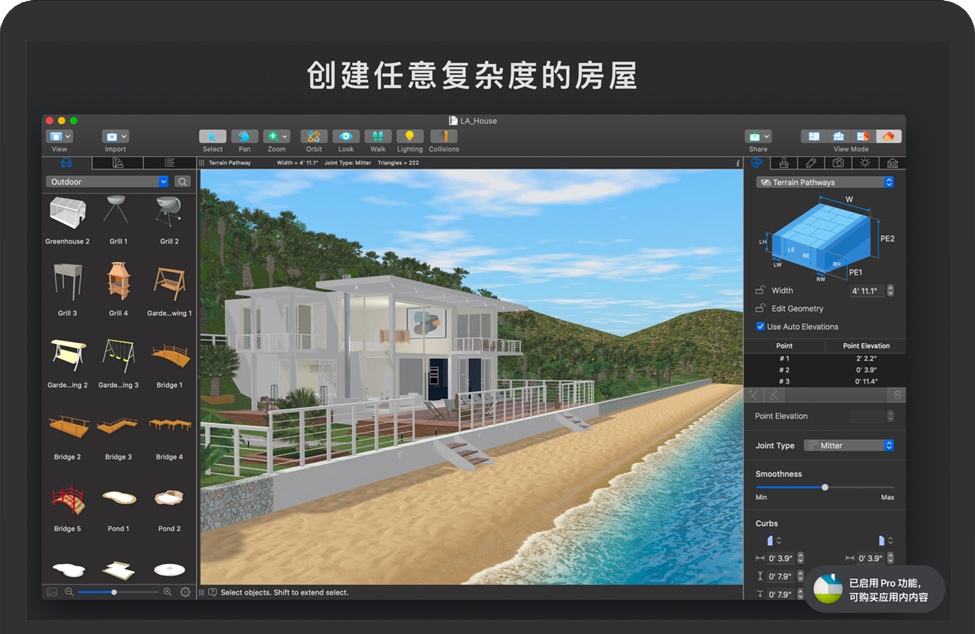Click the info icon on the 3D view header

pos(737,163)
